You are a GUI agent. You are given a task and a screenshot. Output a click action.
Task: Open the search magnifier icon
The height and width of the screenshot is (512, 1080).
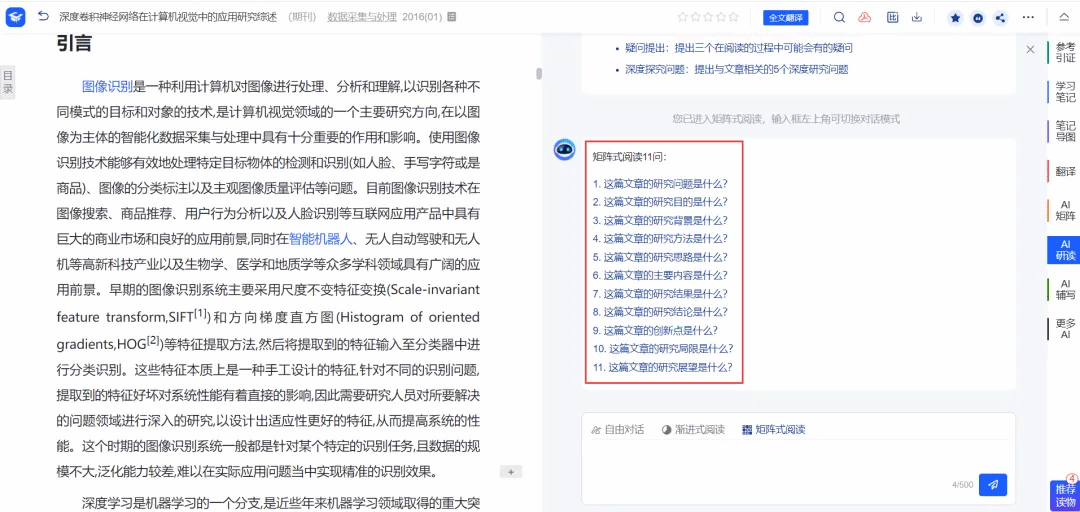tap(839, 17)
